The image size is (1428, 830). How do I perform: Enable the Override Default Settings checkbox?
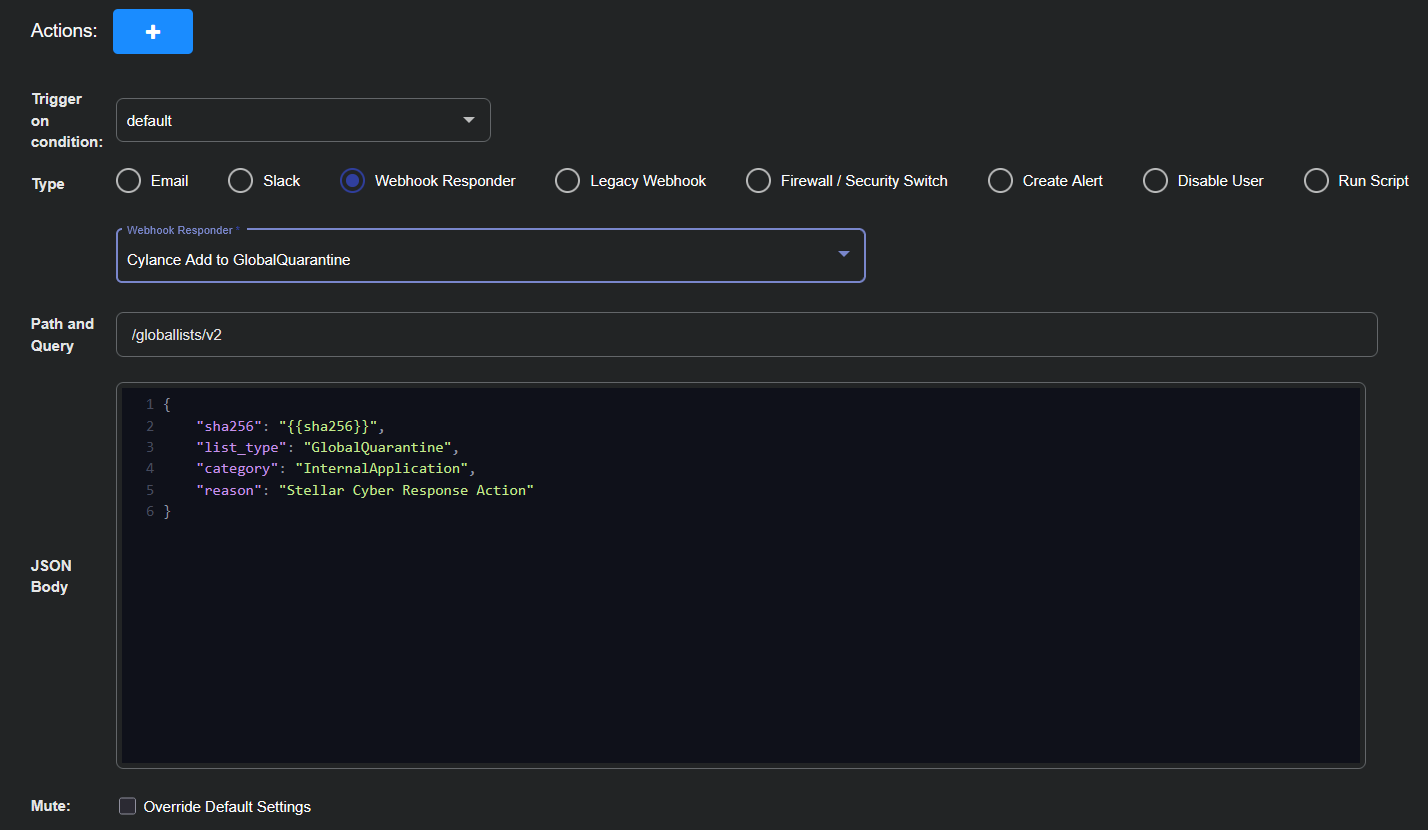point(128,806)
